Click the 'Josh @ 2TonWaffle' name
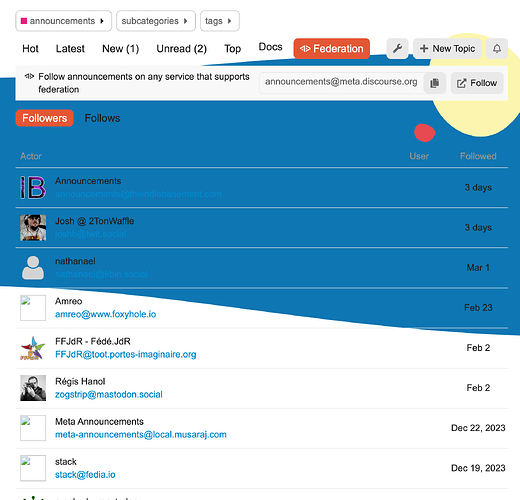 [x=95, y=221]
